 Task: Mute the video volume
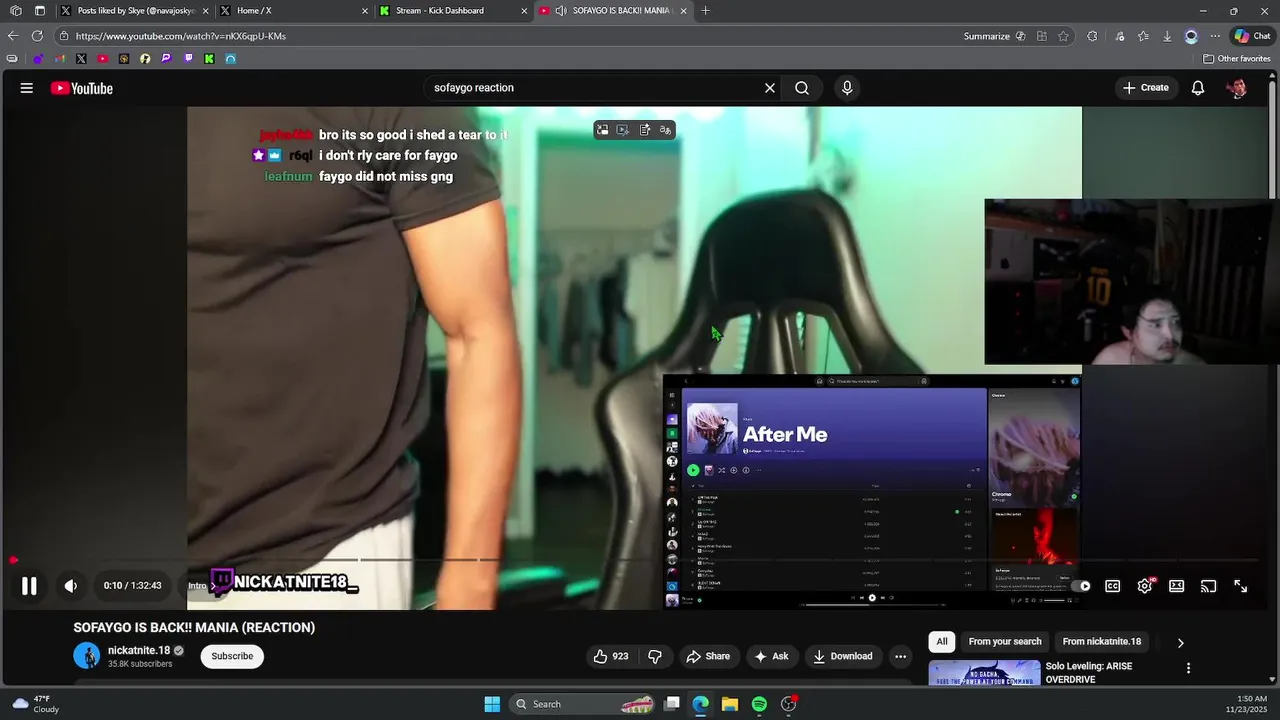pos(71,586)
